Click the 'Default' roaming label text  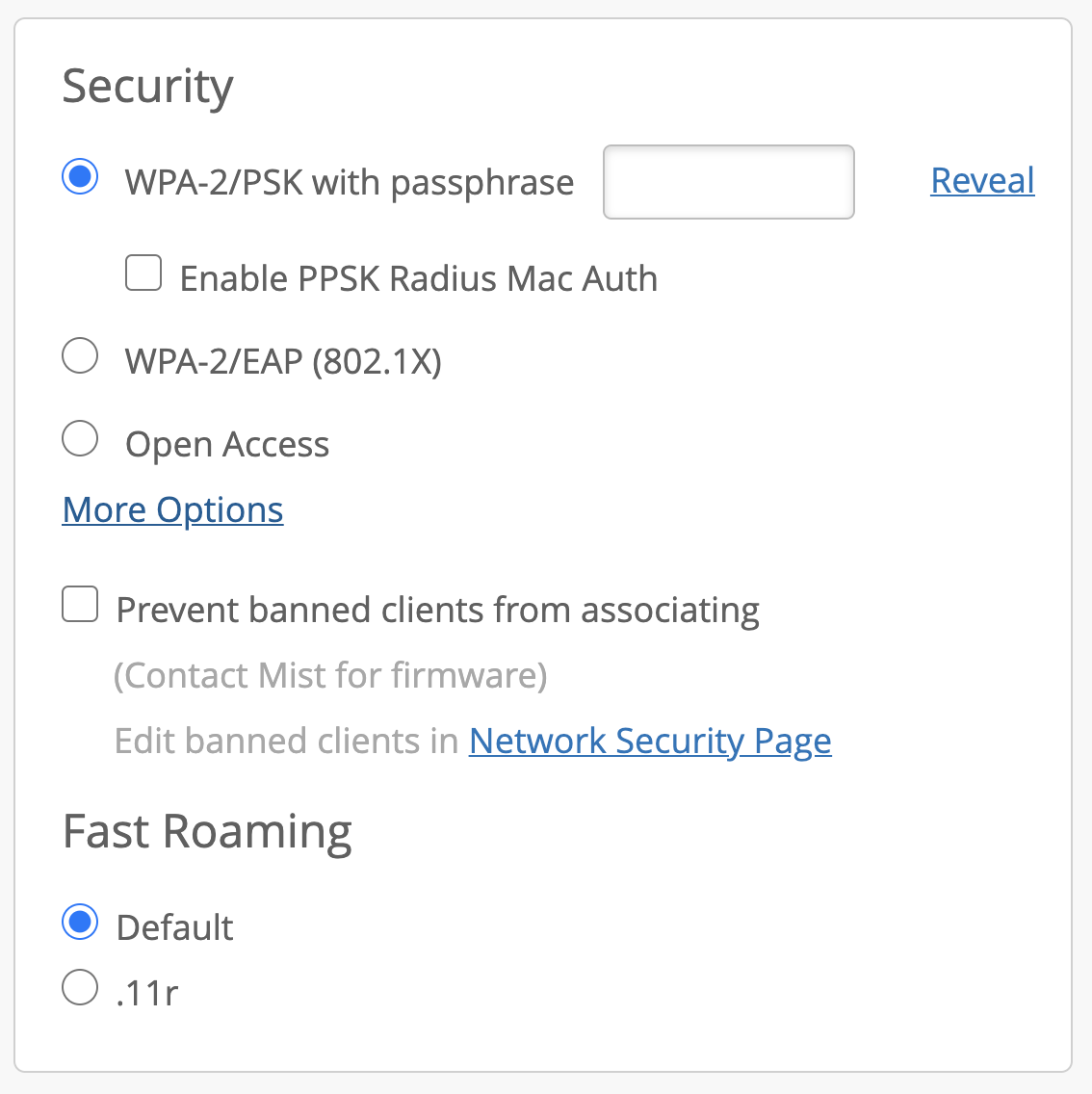coord(174,927)
